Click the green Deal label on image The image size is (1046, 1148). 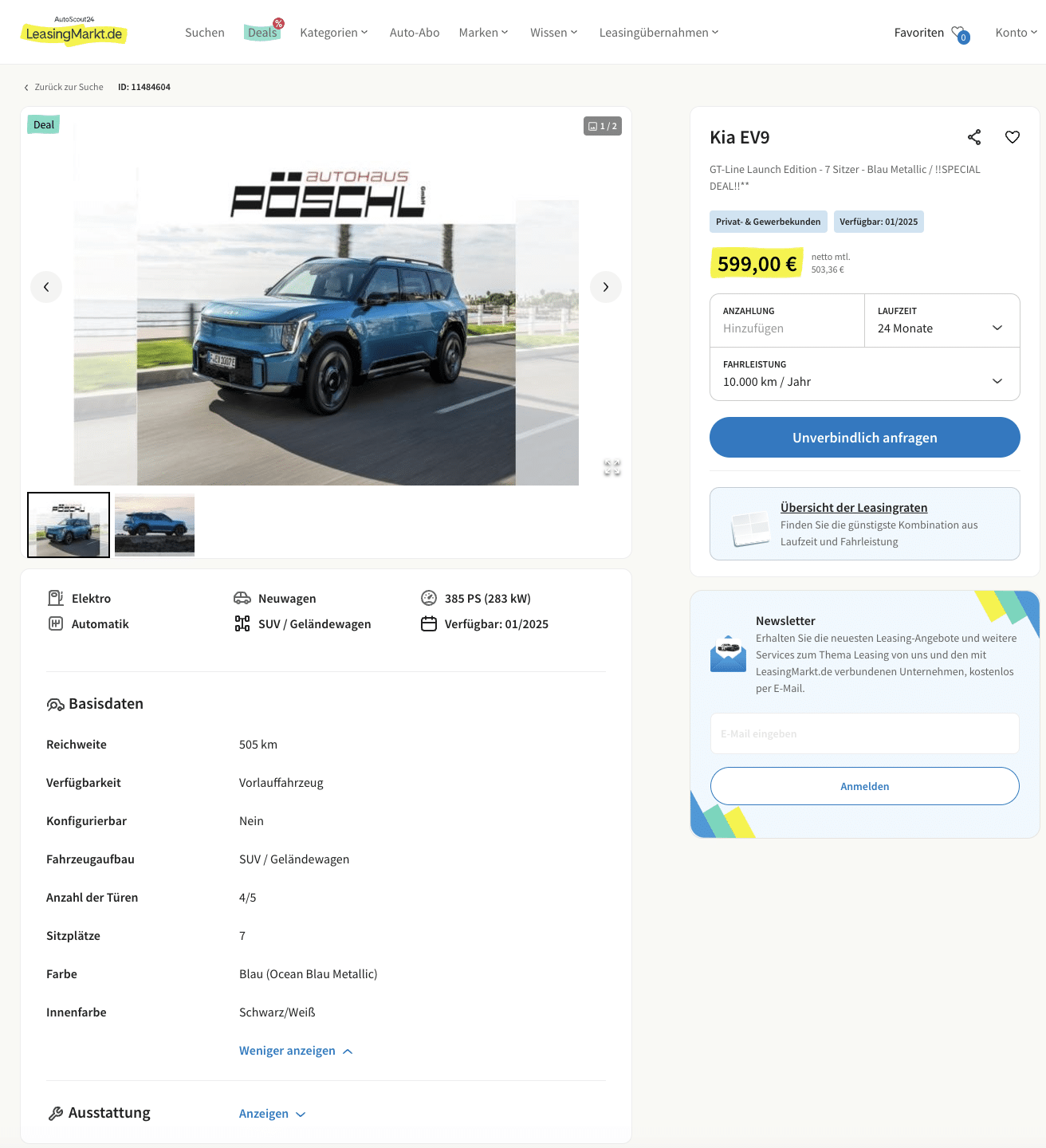(x=44, y=124)
